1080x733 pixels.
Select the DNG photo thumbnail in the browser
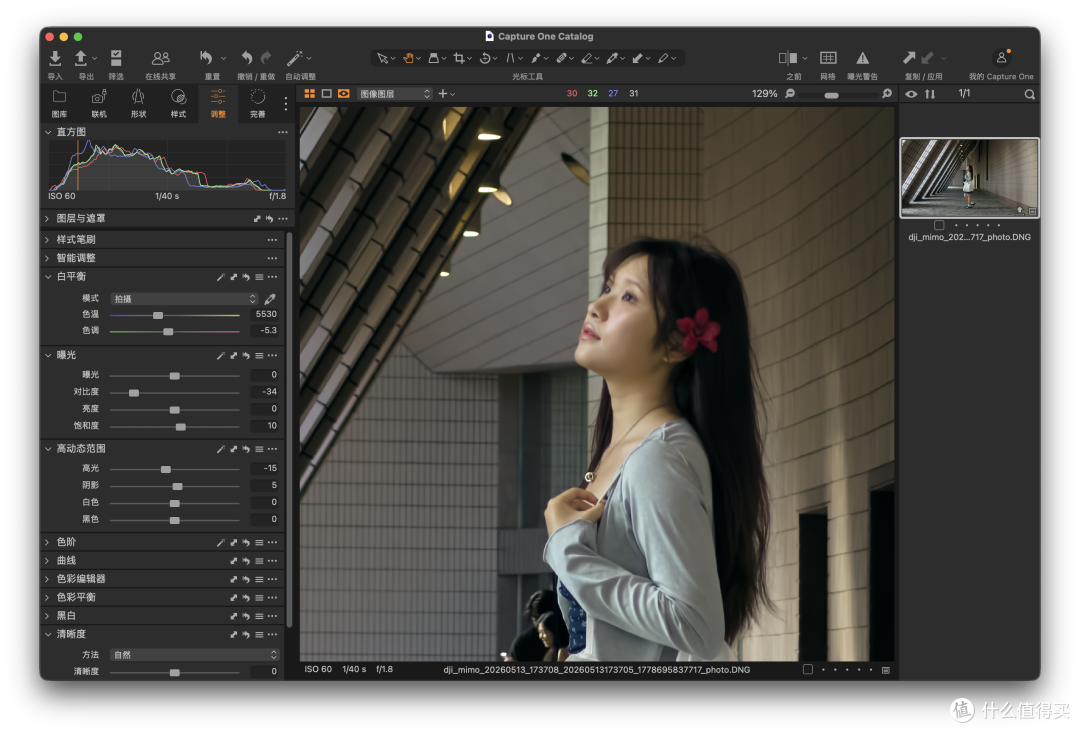[969, 178]
